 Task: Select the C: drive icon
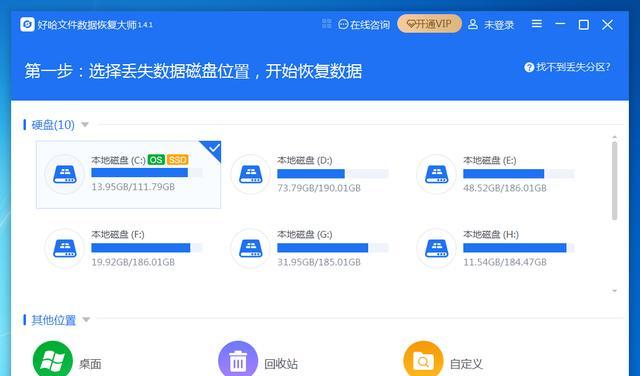click(64, 174)
